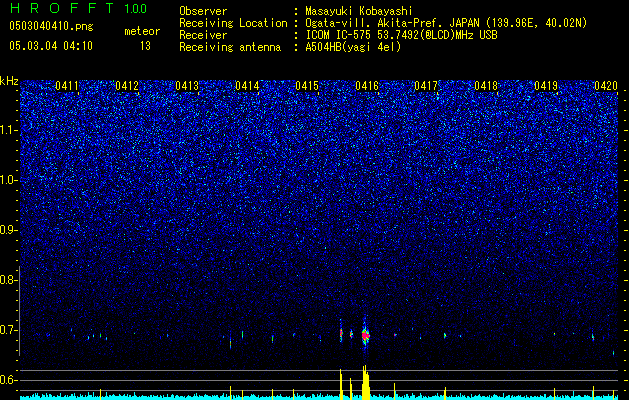Click the 0414 time marker
Viewport: 629px width, 400px height.
(x=247, y=86)
